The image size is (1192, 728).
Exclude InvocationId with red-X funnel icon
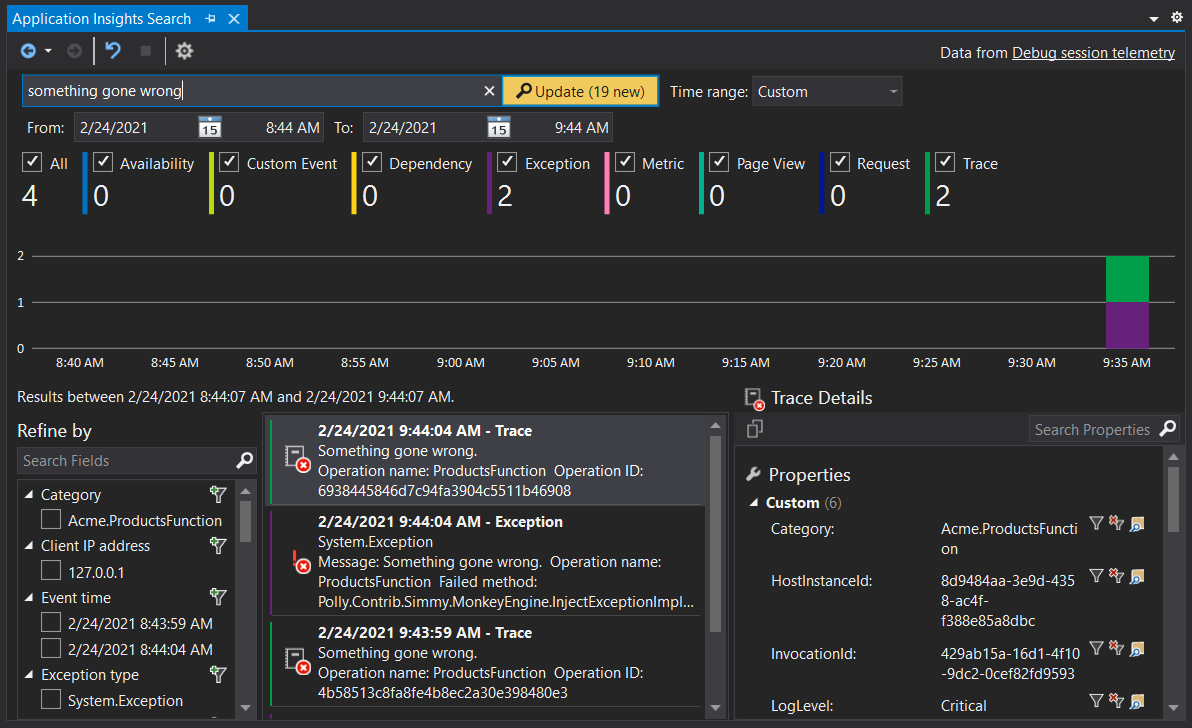click(x=1117, y=648)
